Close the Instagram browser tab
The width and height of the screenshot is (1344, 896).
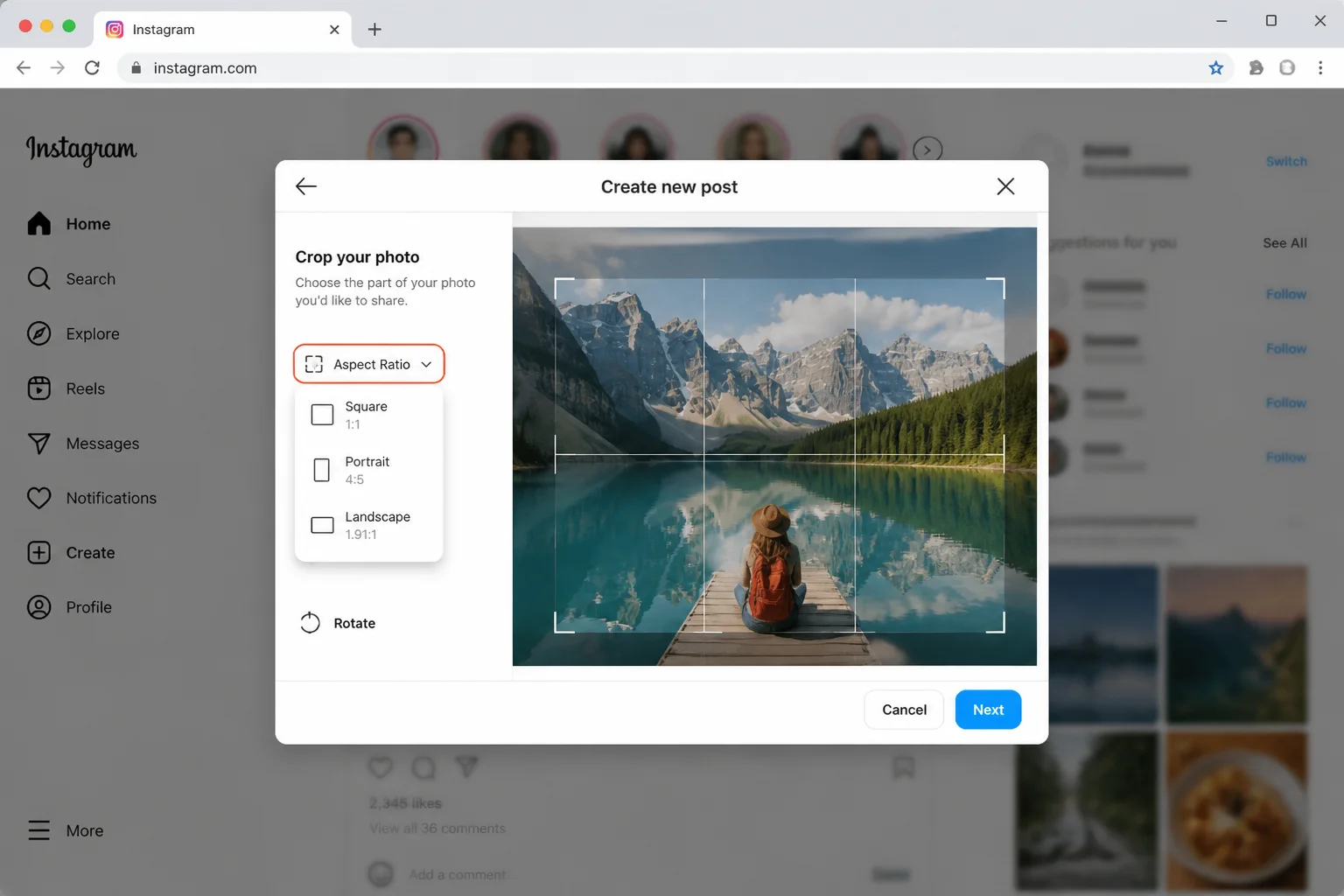[334, 29]
